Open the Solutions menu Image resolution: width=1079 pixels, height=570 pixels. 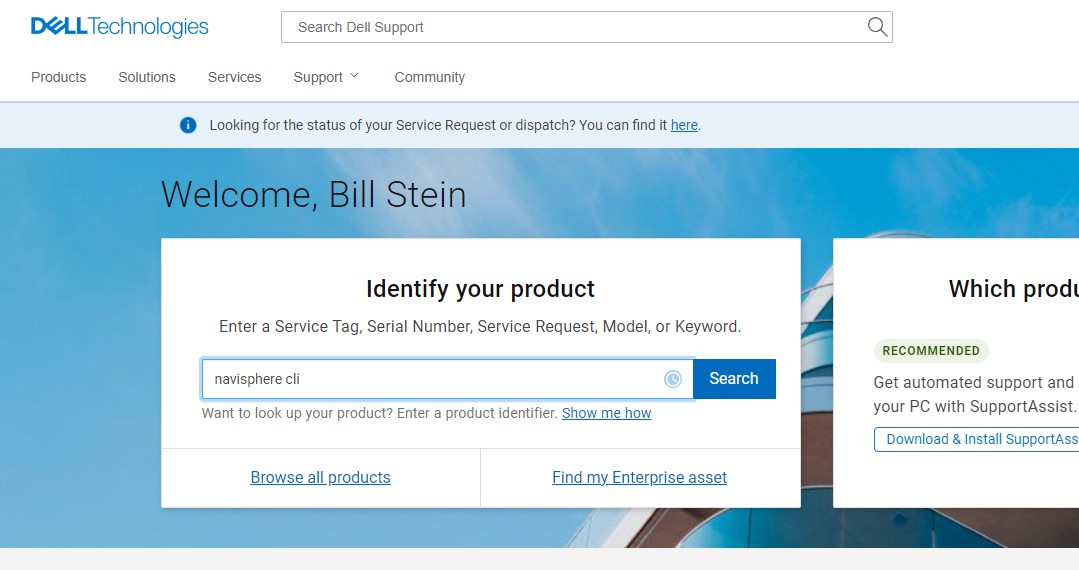tap(147, 77)
